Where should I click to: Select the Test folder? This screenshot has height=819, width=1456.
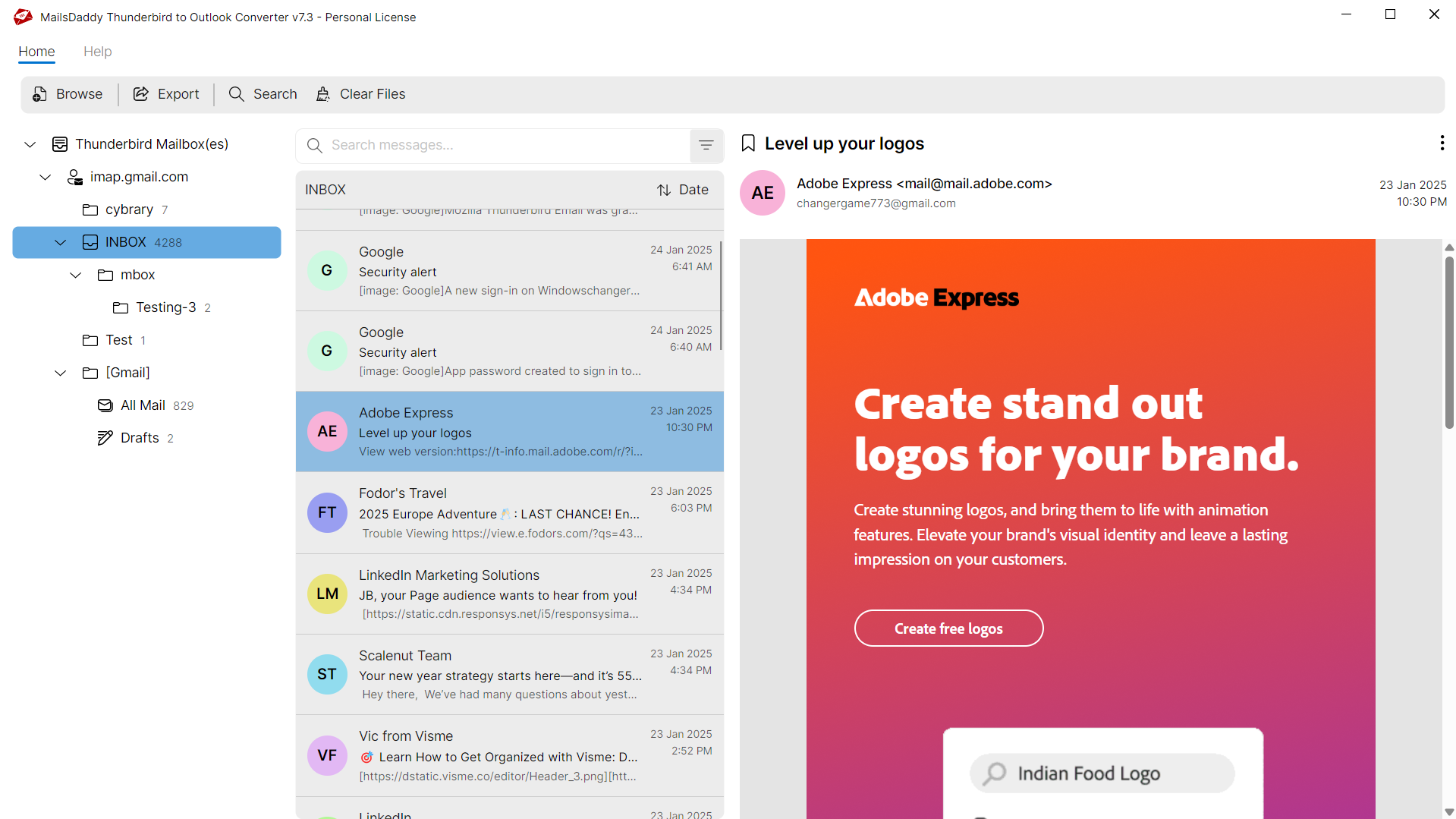pyautogui.click(x=119, y=340)
